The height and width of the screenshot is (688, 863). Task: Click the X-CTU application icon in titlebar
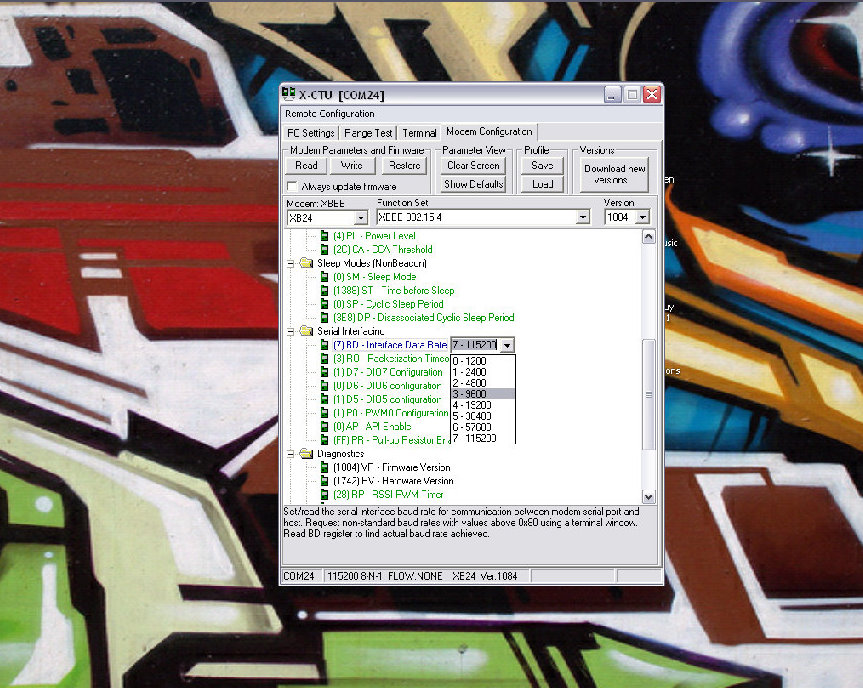click(289, 93)
